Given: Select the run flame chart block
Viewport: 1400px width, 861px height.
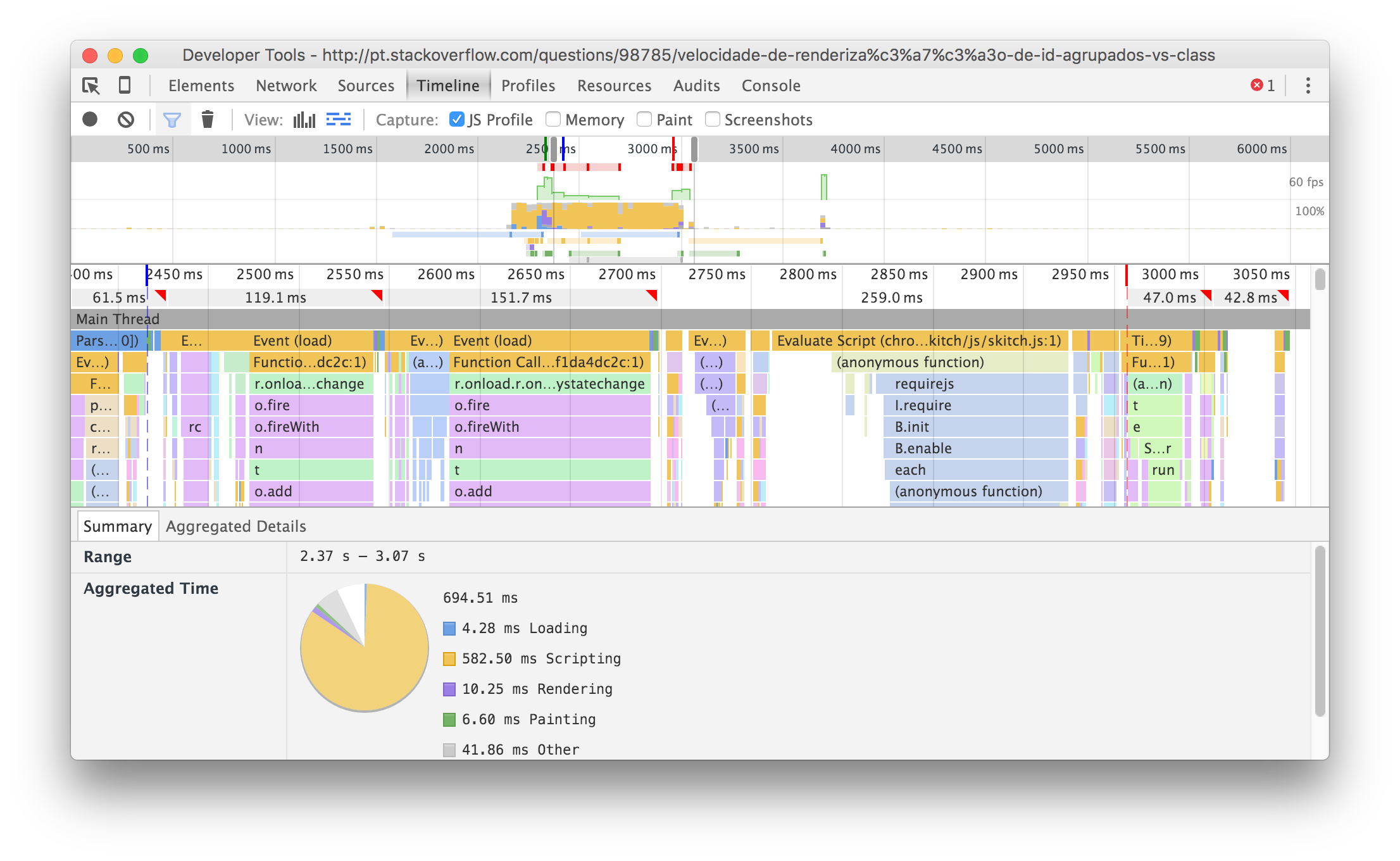Looking at the screenshot, I should tap(1163, 470).
